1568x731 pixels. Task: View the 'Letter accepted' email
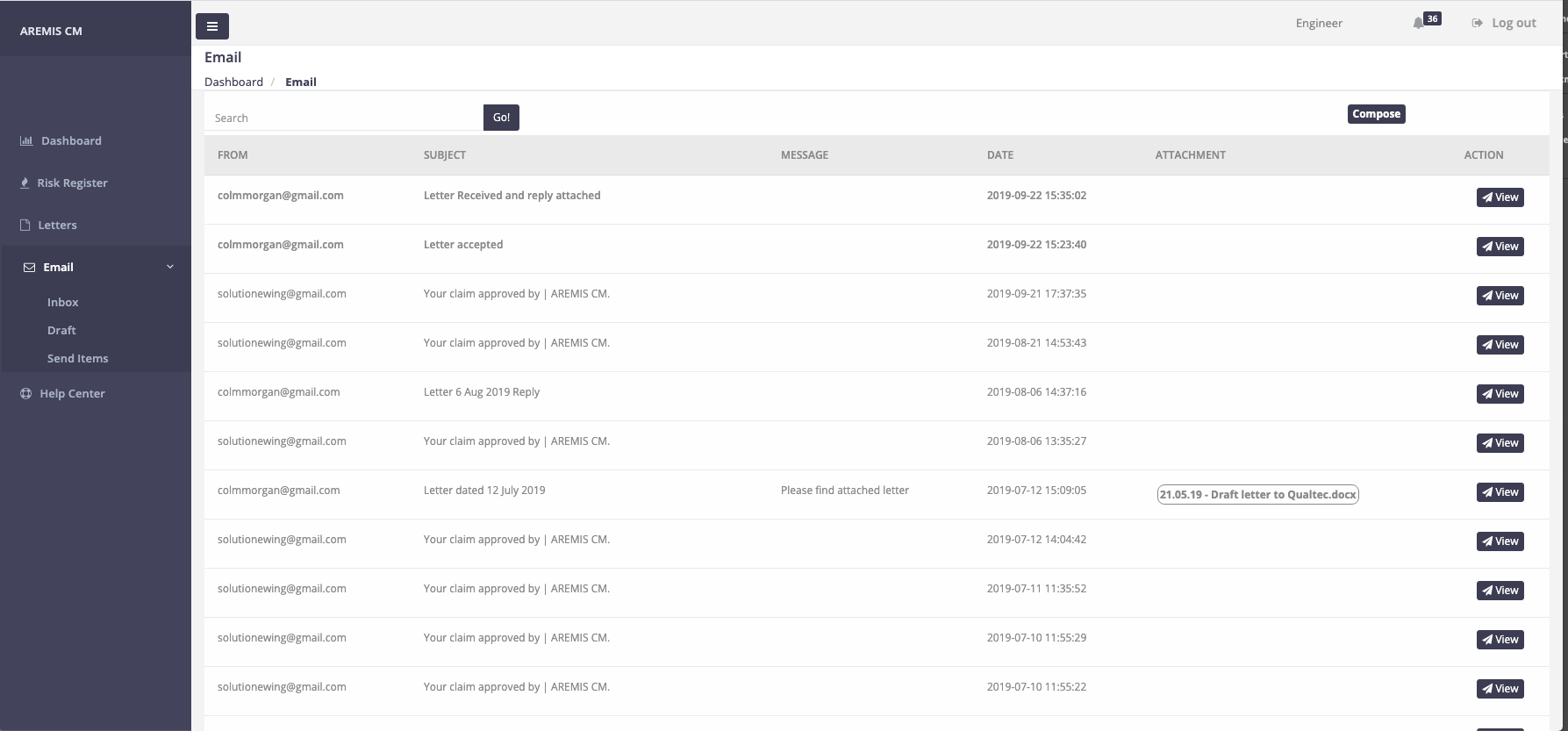(x=1500, y=247)
